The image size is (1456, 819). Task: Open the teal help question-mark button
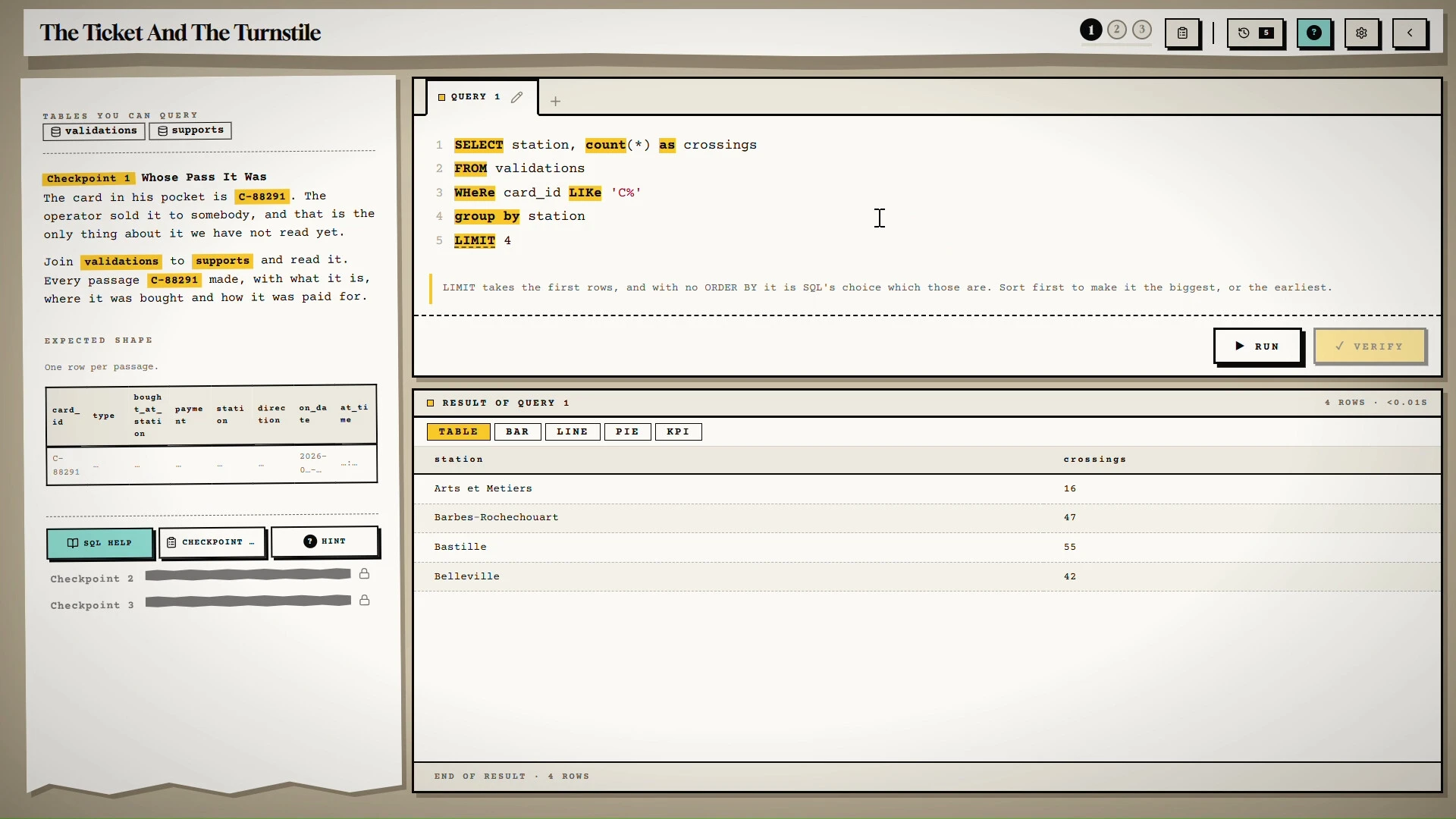click(x=1314, y=33)
